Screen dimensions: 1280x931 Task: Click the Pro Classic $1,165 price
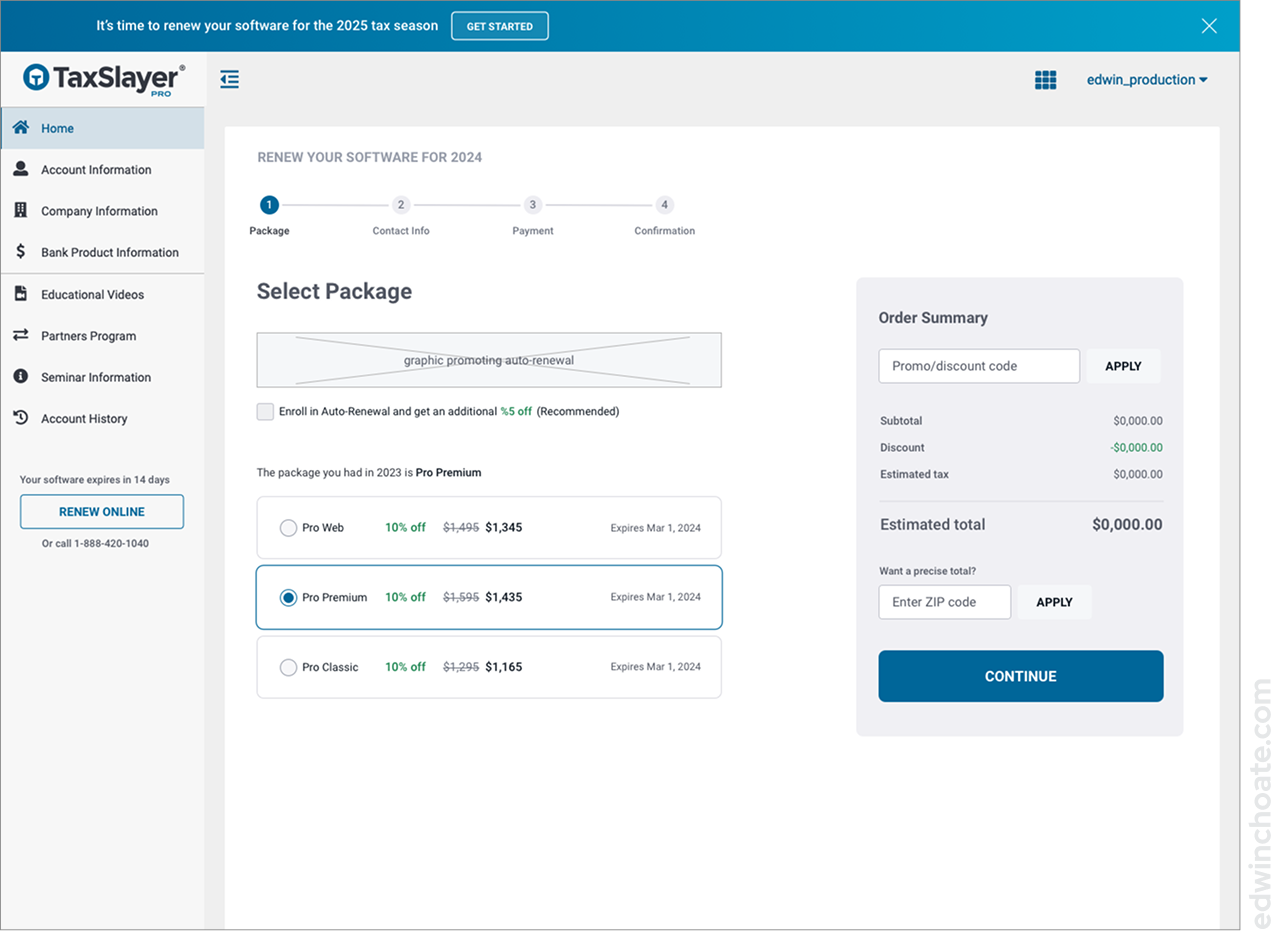504,667
